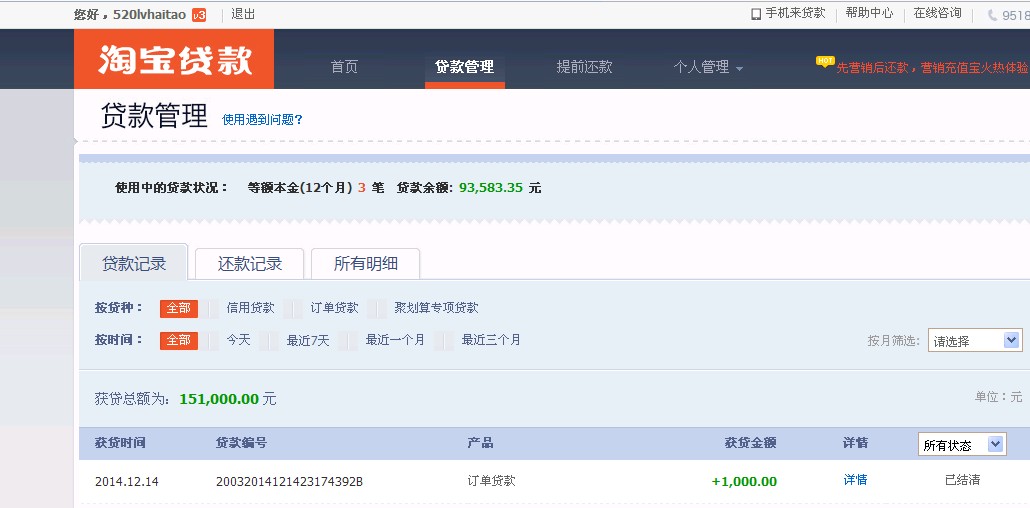Switch to the 所有明细 tab
The image size is (1030, 508).
coord(365,264)
